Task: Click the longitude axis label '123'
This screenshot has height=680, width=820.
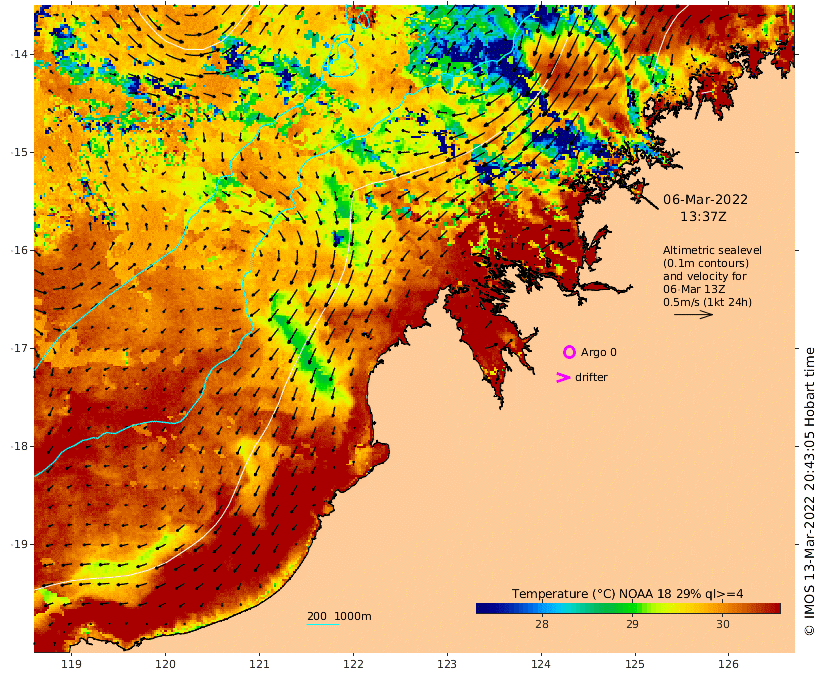Action: 447,664
